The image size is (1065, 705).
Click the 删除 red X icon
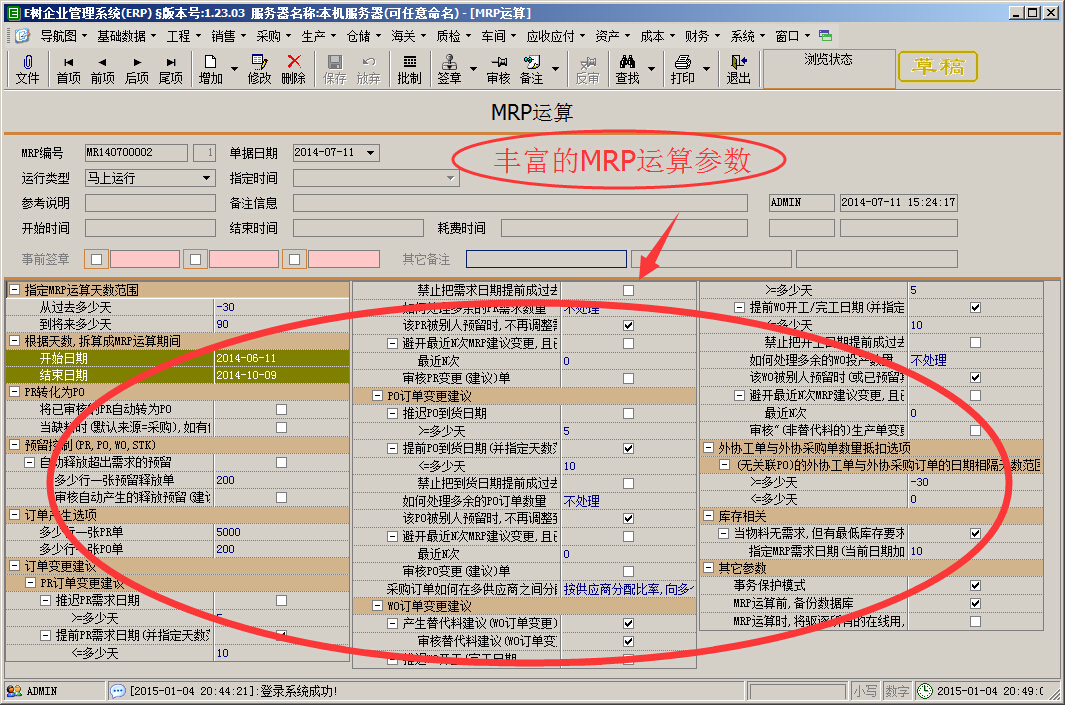pos(294,69)
